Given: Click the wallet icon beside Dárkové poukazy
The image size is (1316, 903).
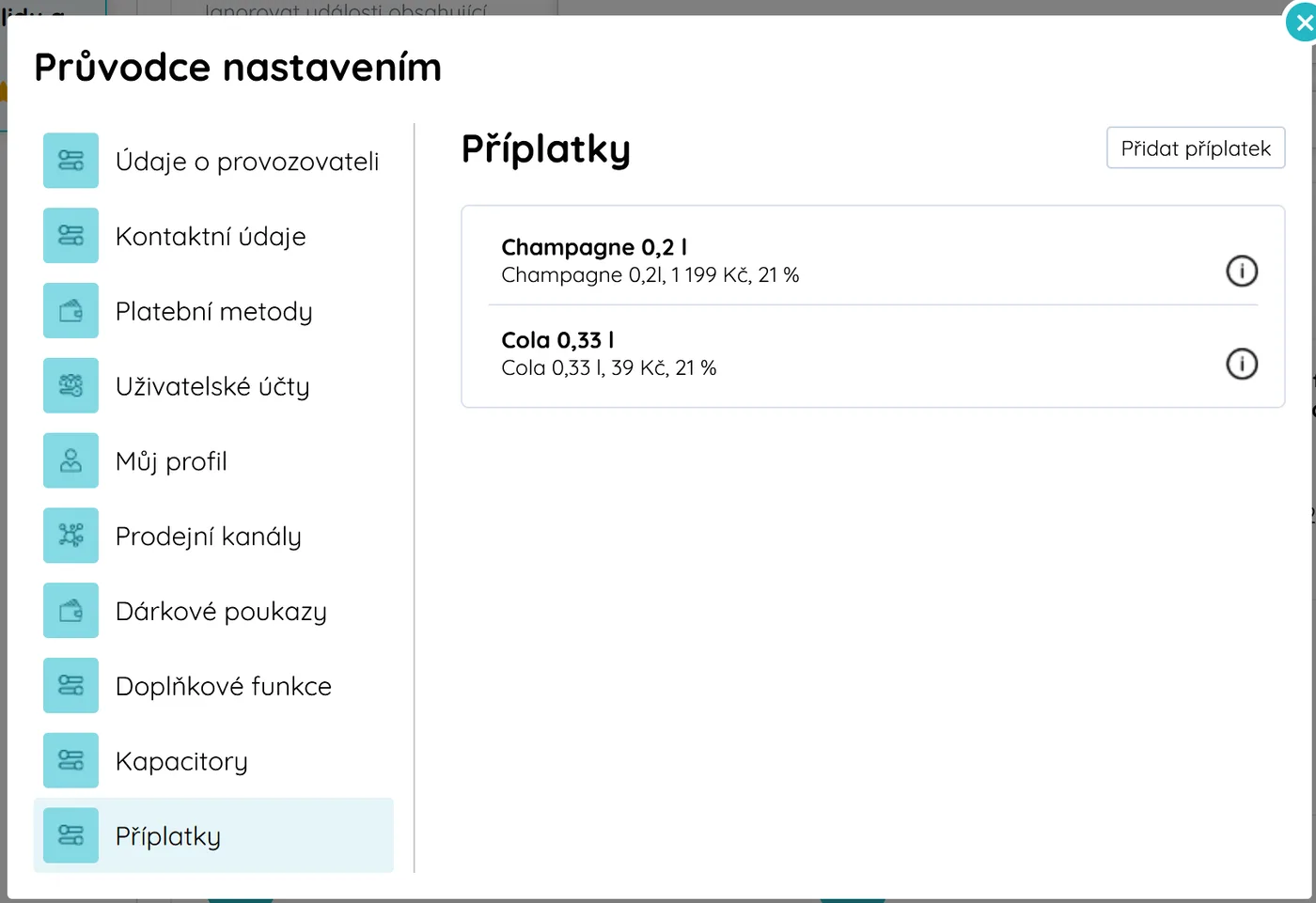Looking at the screenshot, I should click(70, 611).
